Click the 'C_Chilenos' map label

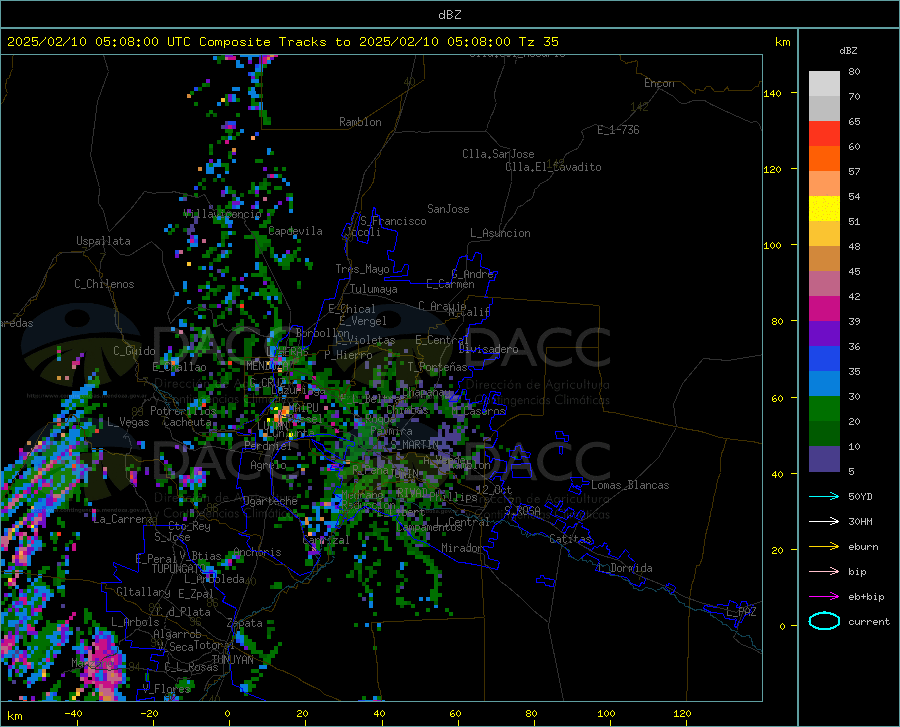click(x=104, y=284)
